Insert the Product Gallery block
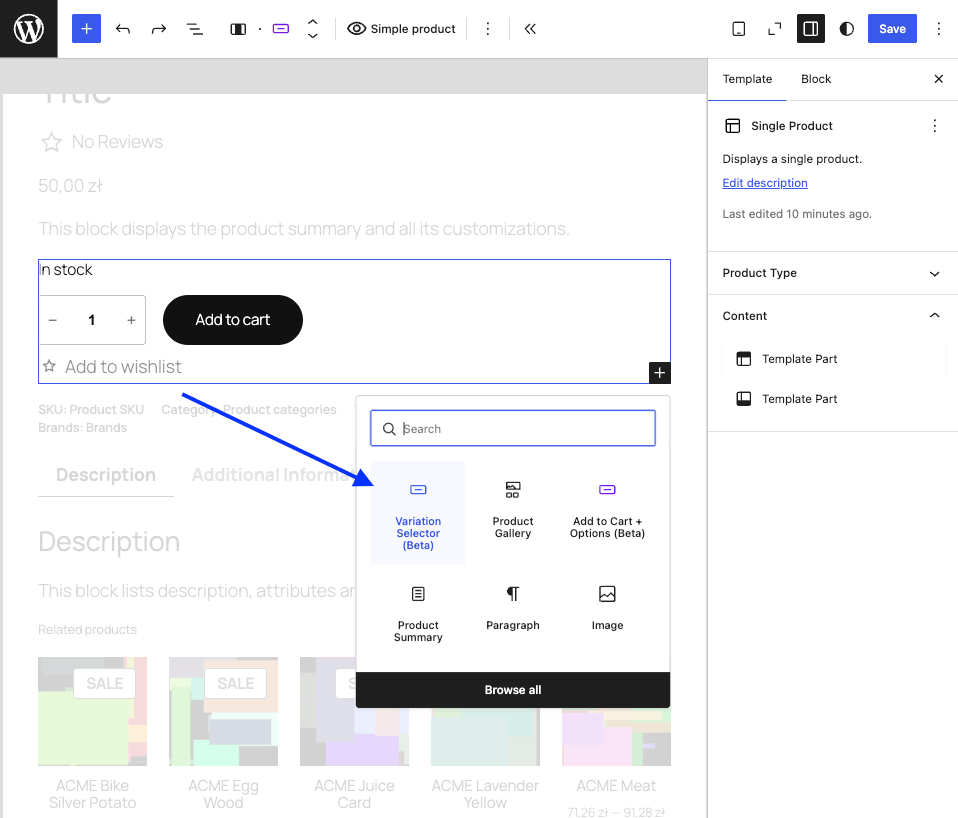This screenshot has width=958, height=818. coord(513,513)
